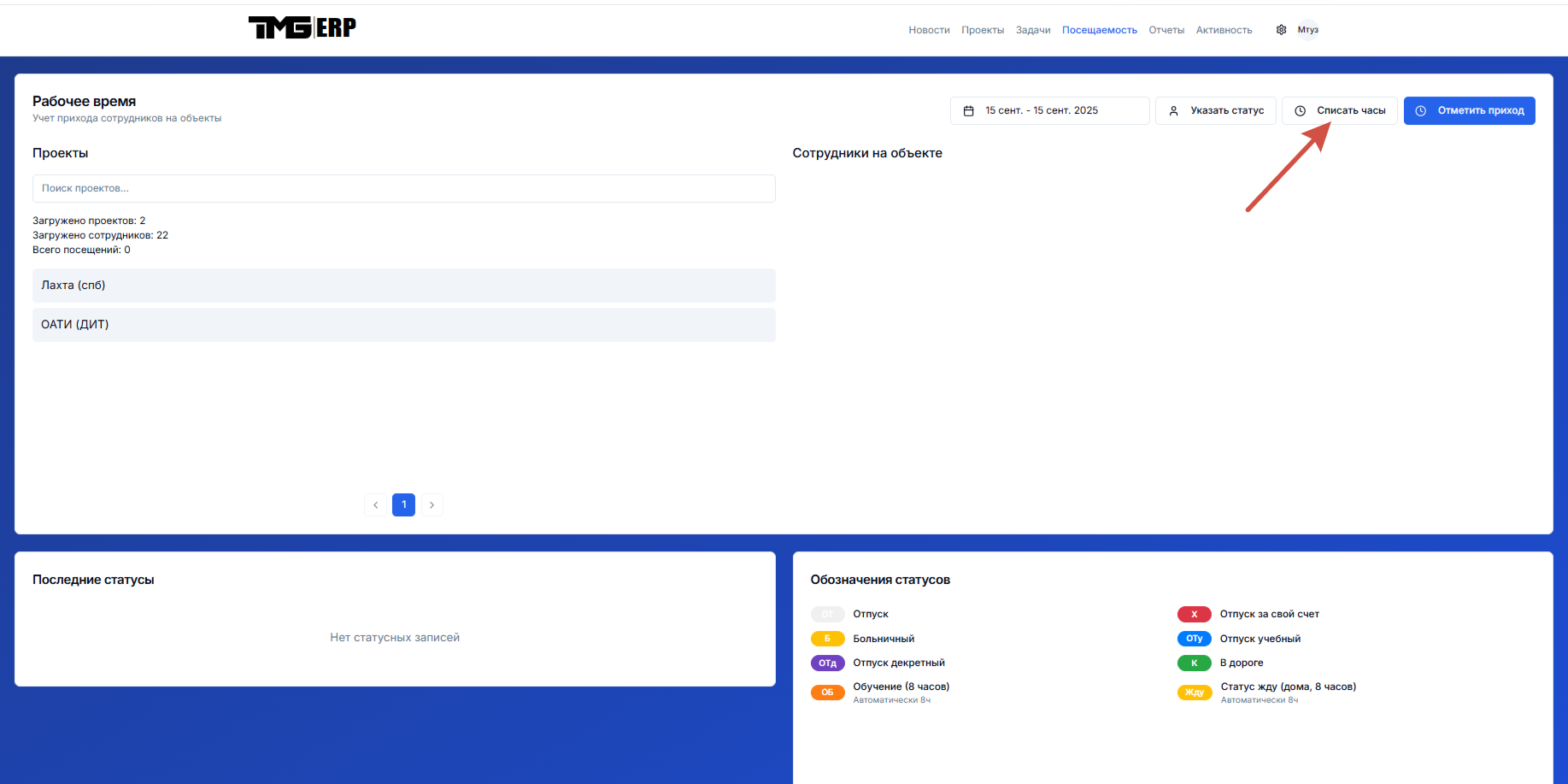The height and width of the screenshot is (784, 1568).
Task: Open the Мтуз user profile avatar
Action: [1307, 30]
